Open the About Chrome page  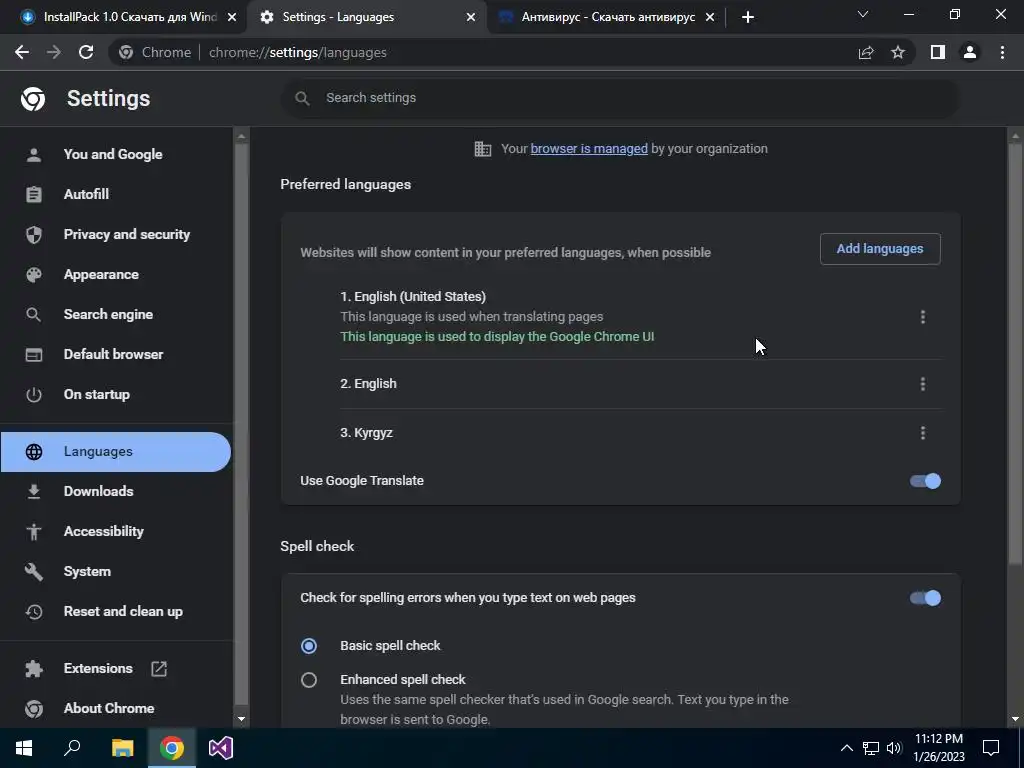[x=116, y=708]
